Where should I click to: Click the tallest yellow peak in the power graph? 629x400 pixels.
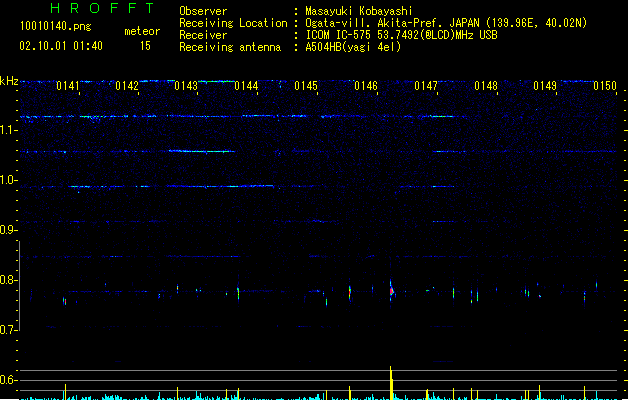[x=391, y=383]
